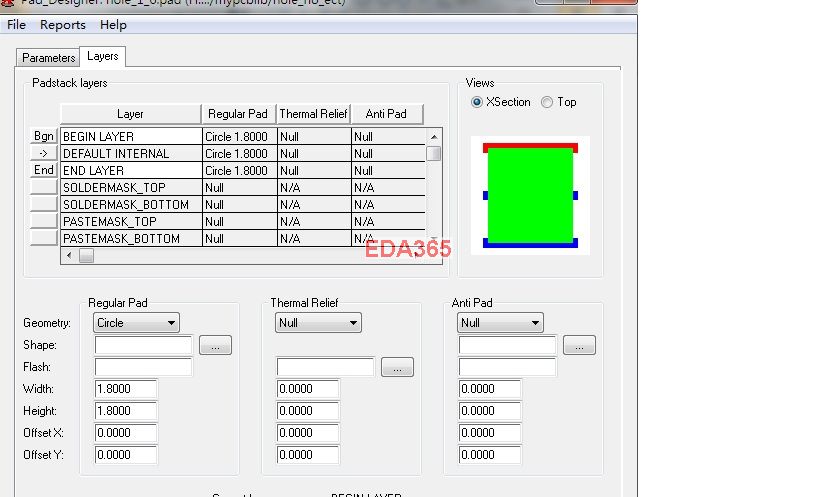Open the Thermal Relief geometry dropdown
The width and height of the screenshot is (819, 497).
pos(318,323)
